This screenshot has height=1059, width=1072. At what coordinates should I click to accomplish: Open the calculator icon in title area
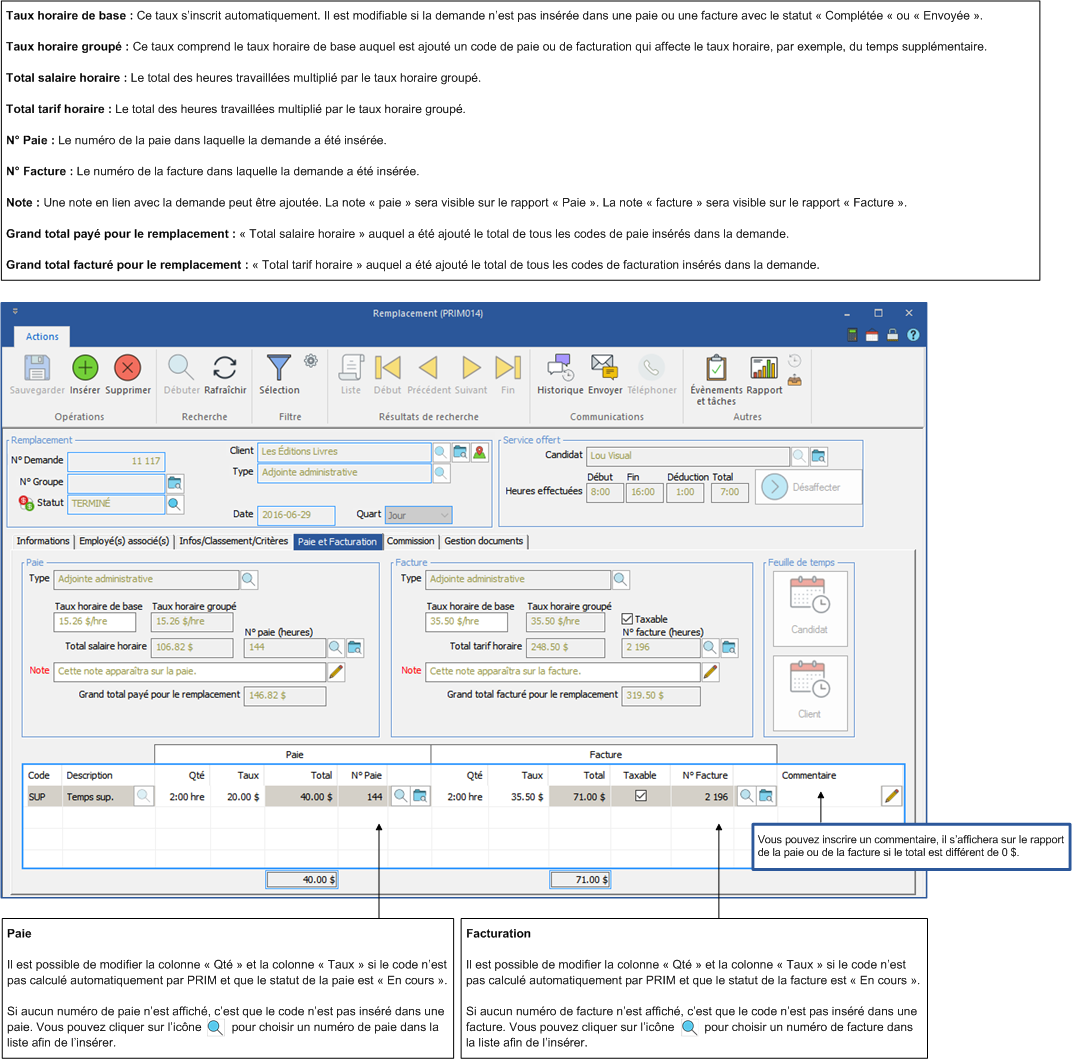click(x=853, y=335)
